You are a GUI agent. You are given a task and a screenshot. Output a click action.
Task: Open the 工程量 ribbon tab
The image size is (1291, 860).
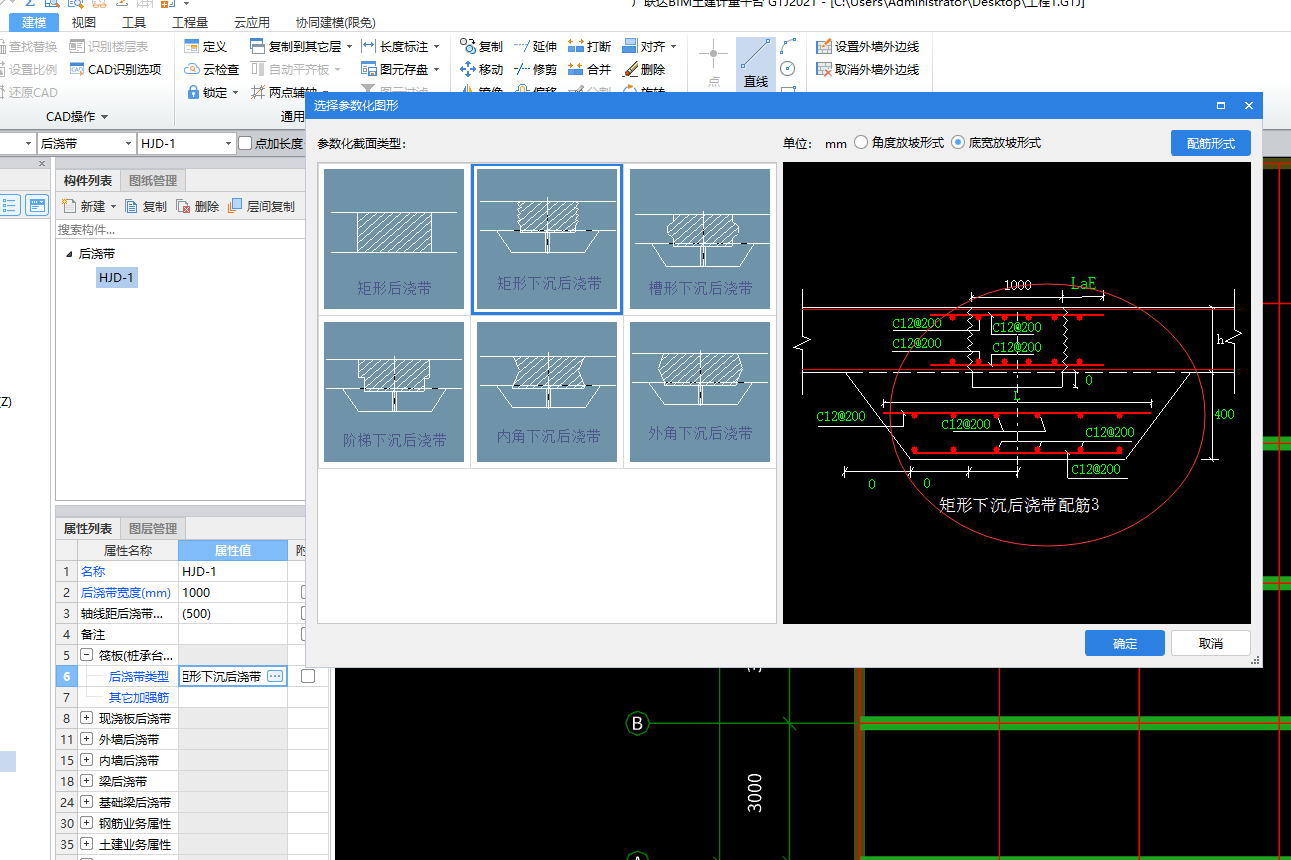coord(190,22)
